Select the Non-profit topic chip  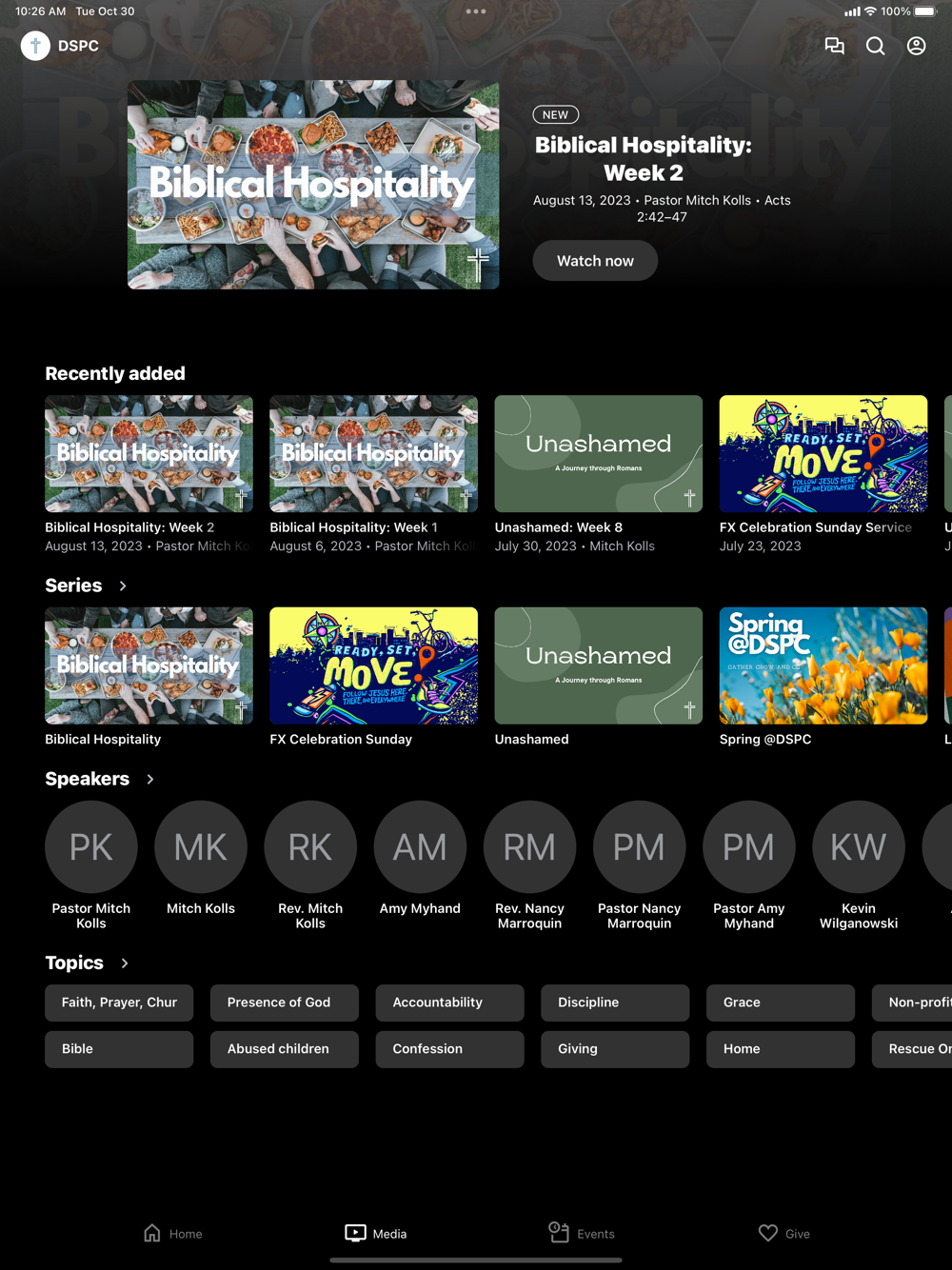point(912,1002)
